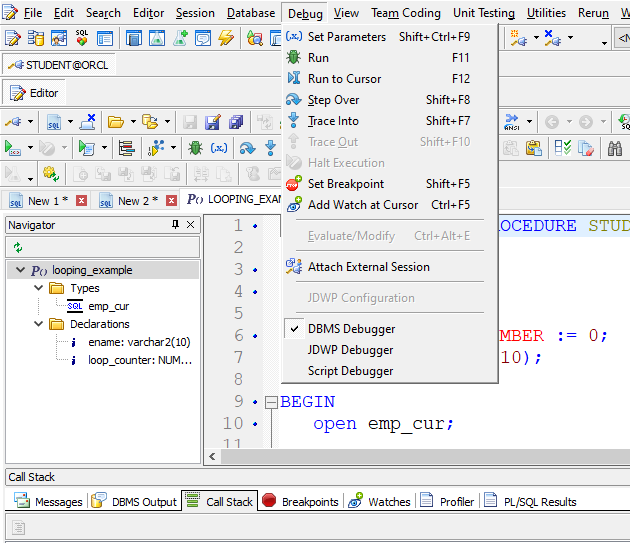Viewport: 630px width, 543px height.
Task: Select the JDWP Debugger option
Action: 390,350
